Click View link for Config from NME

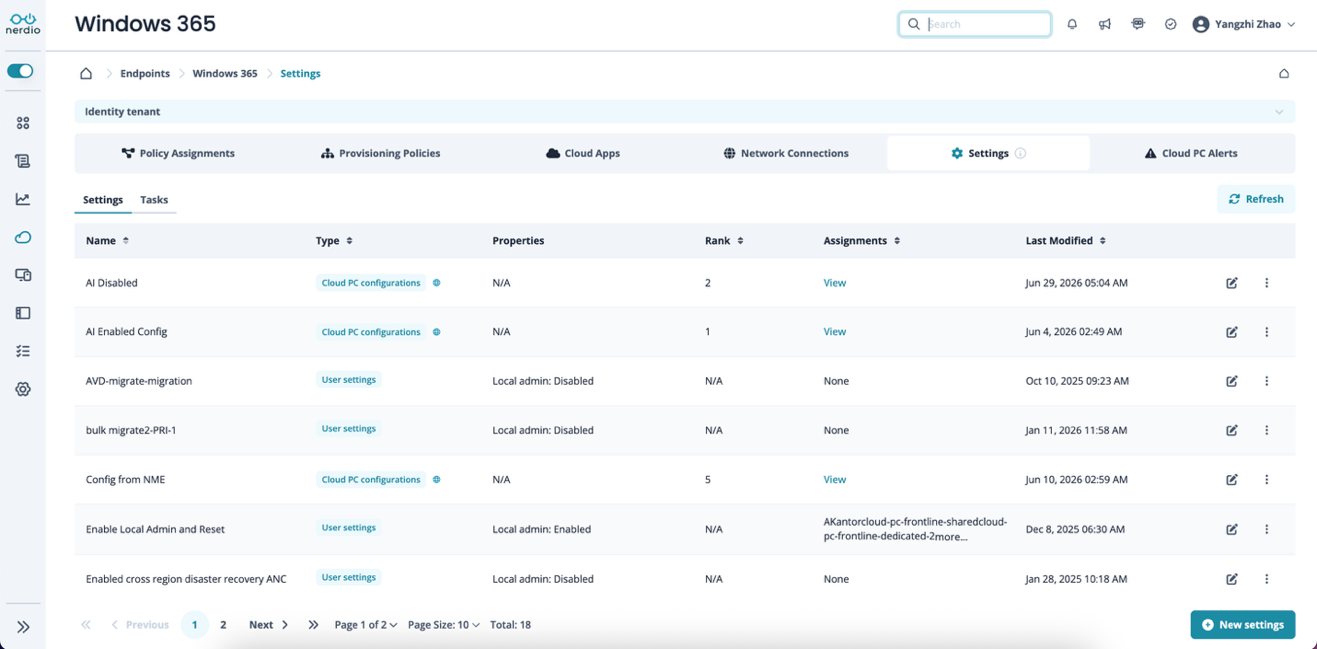pyautogui.click(x=835, y=480)
